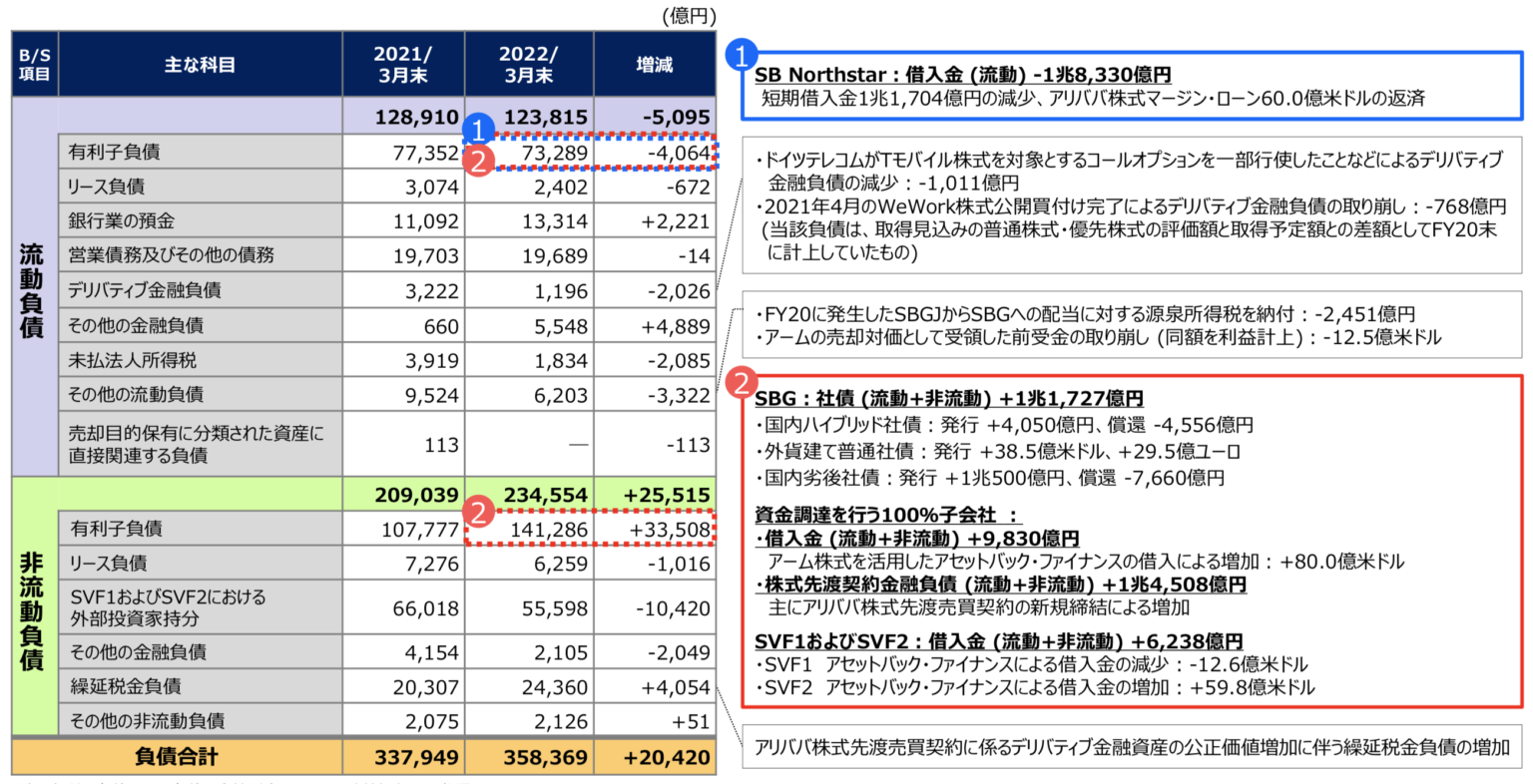Select the current liabilities total 128,910

(x=417, y=117)
